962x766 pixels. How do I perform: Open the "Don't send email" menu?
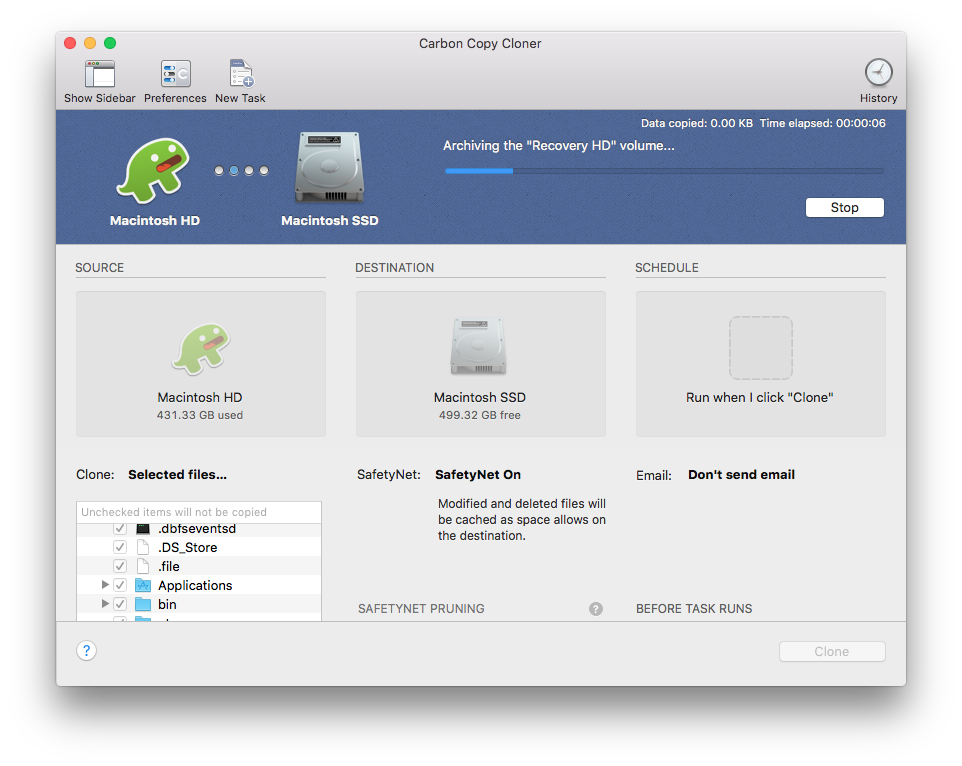[741, 475]
